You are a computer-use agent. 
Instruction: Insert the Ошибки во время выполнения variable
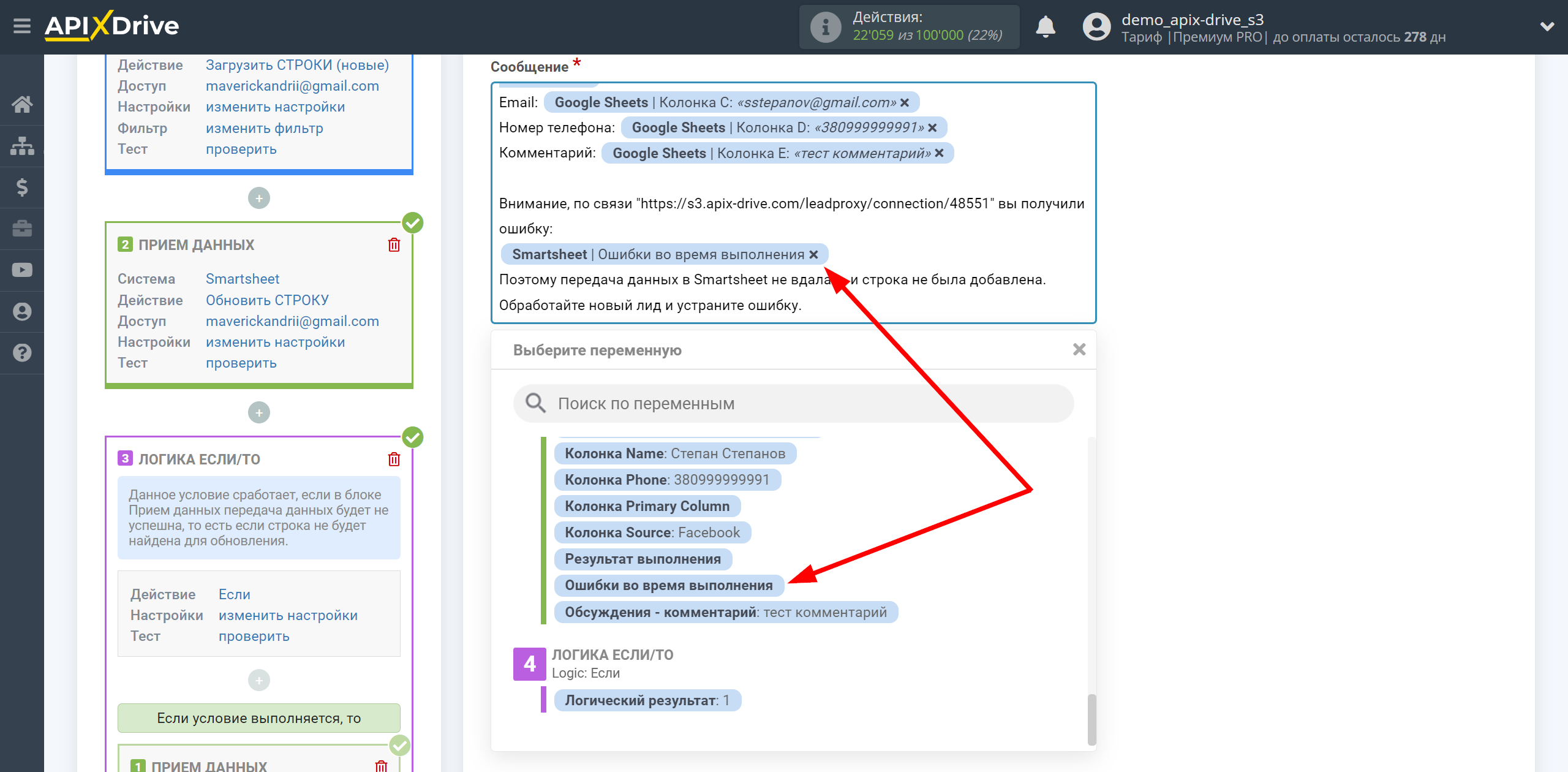tap(669, 585)
